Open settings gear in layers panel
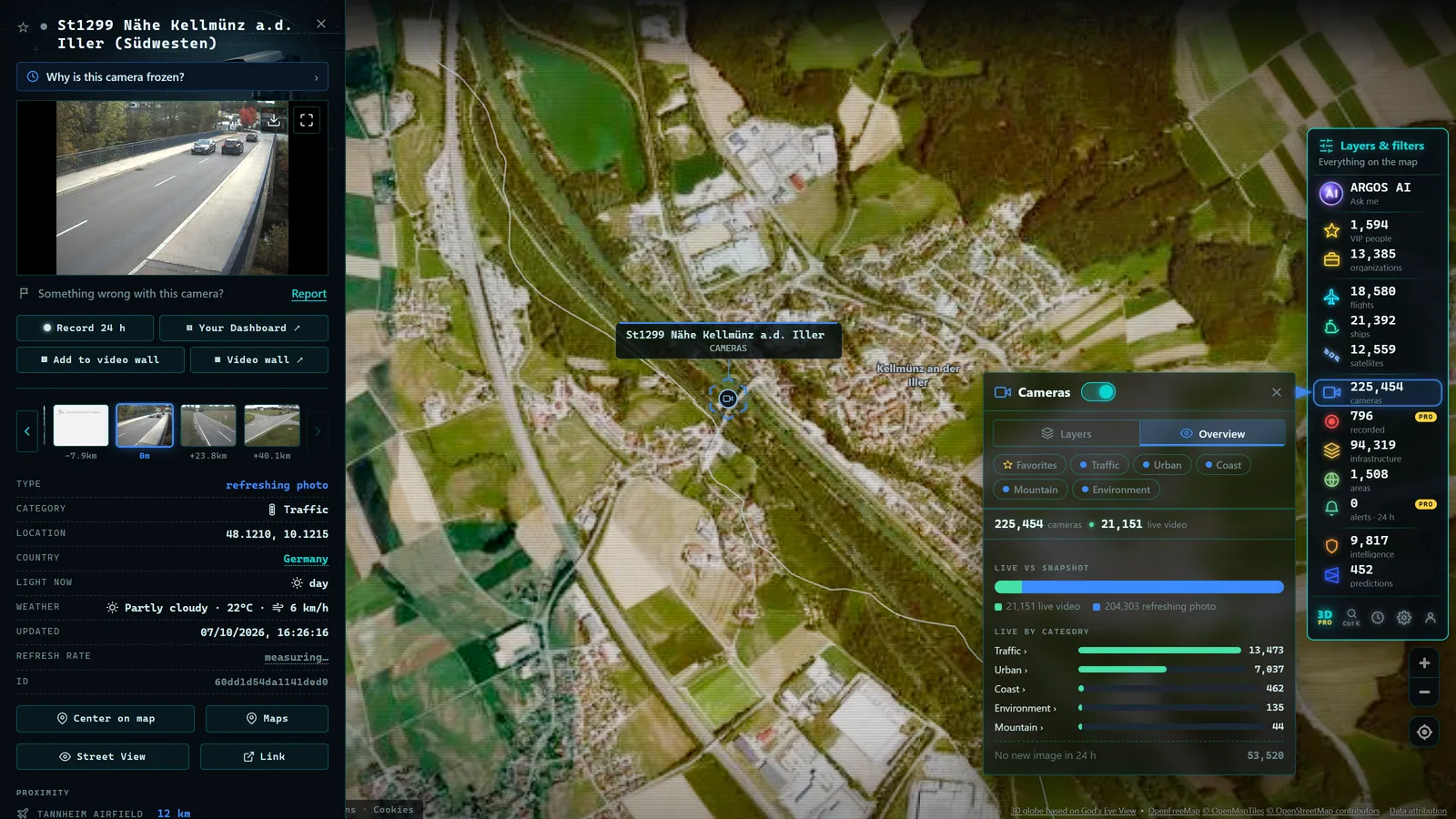 [x=1404, y=617]
